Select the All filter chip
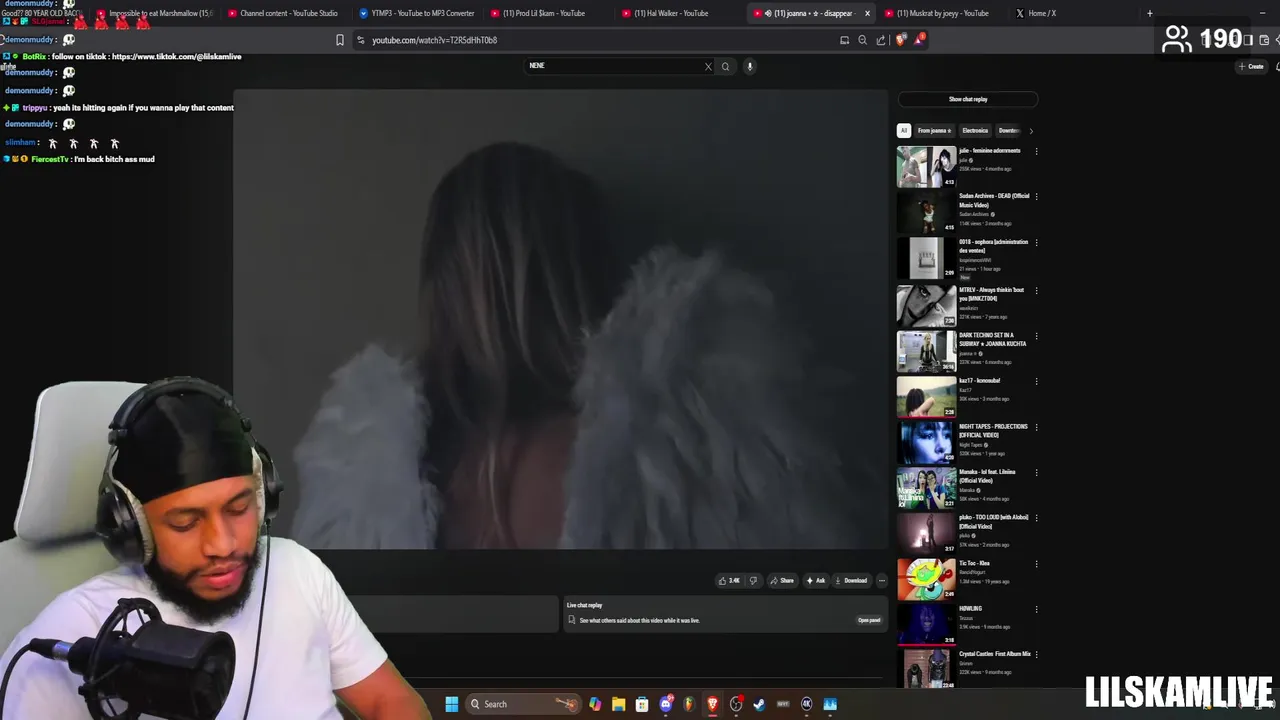 pos(903,130)
